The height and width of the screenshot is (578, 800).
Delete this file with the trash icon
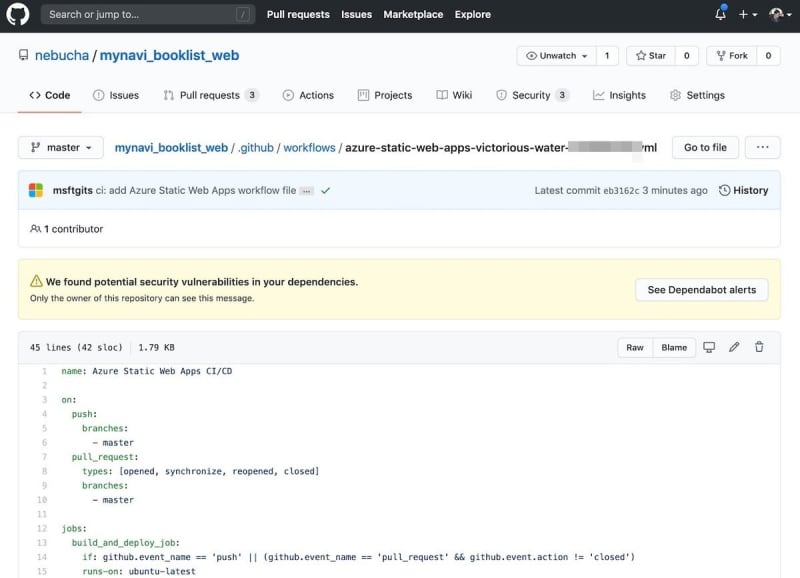click(759, 347)
